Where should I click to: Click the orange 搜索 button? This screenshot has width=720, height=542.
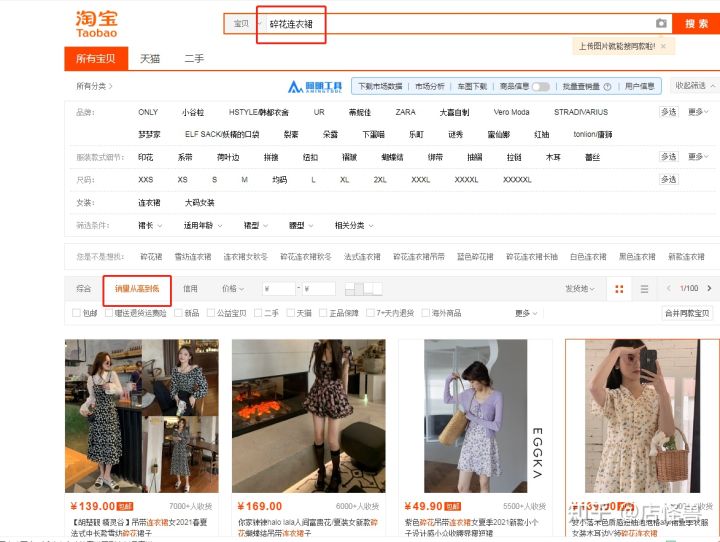(x=696, y=24)
